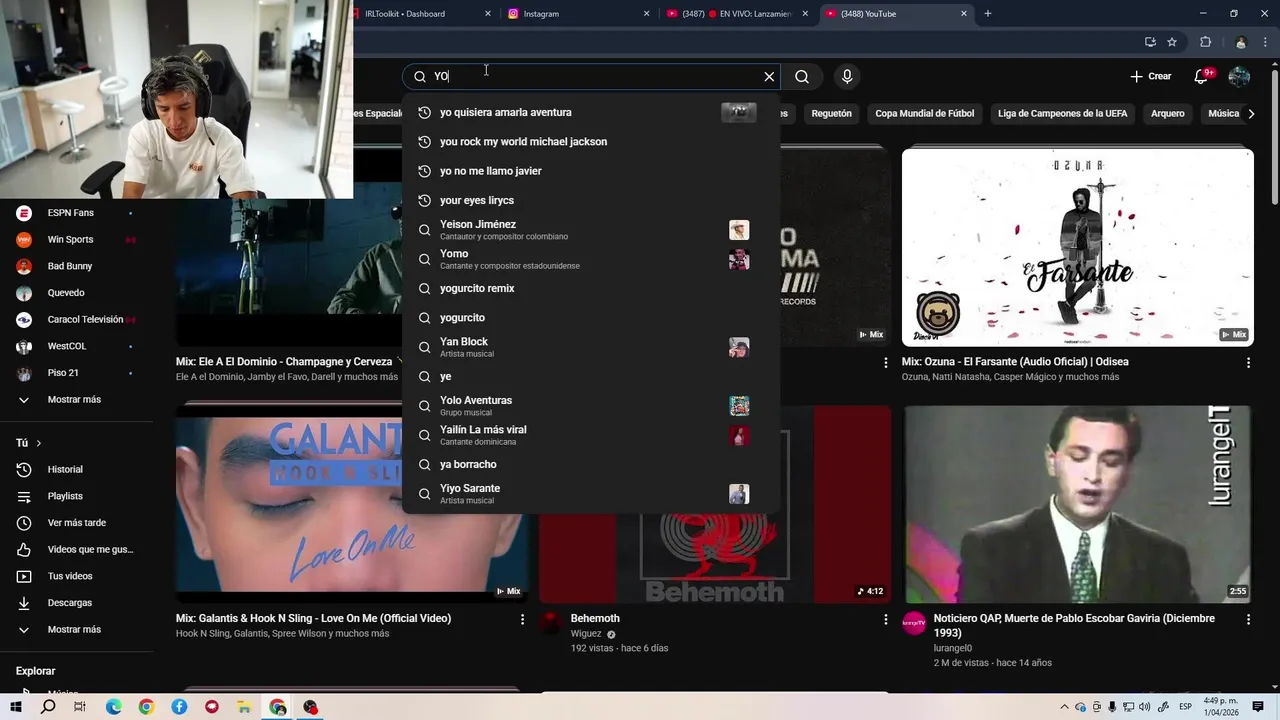Open Playlists in sidebar
Viewport: 1280px width, 720px height.
click(75, 496)
